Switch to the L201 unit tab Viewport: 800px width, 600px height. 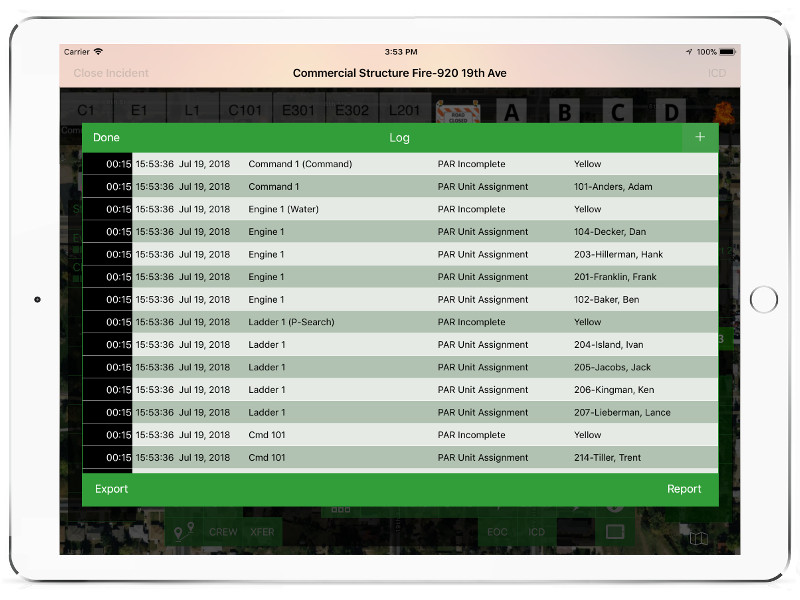coord(404,110)
